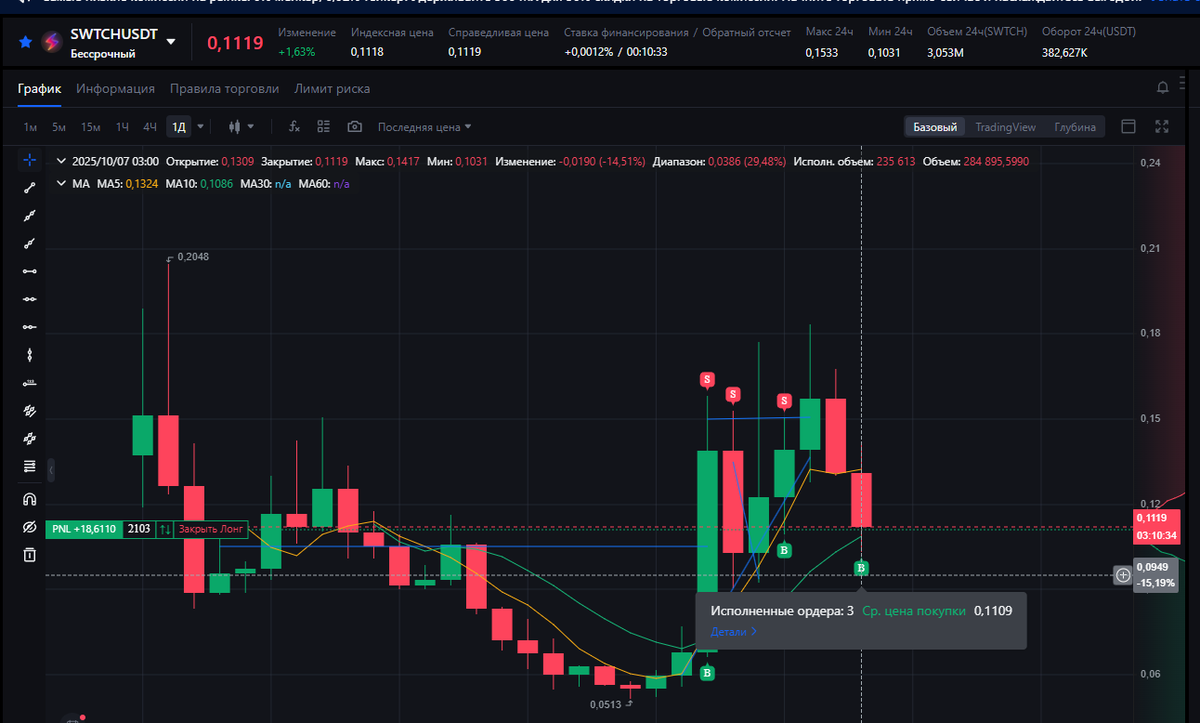1200x723 pixels.
Task: Open the Последняя цена price type dropdown
Action: point(424,127)
